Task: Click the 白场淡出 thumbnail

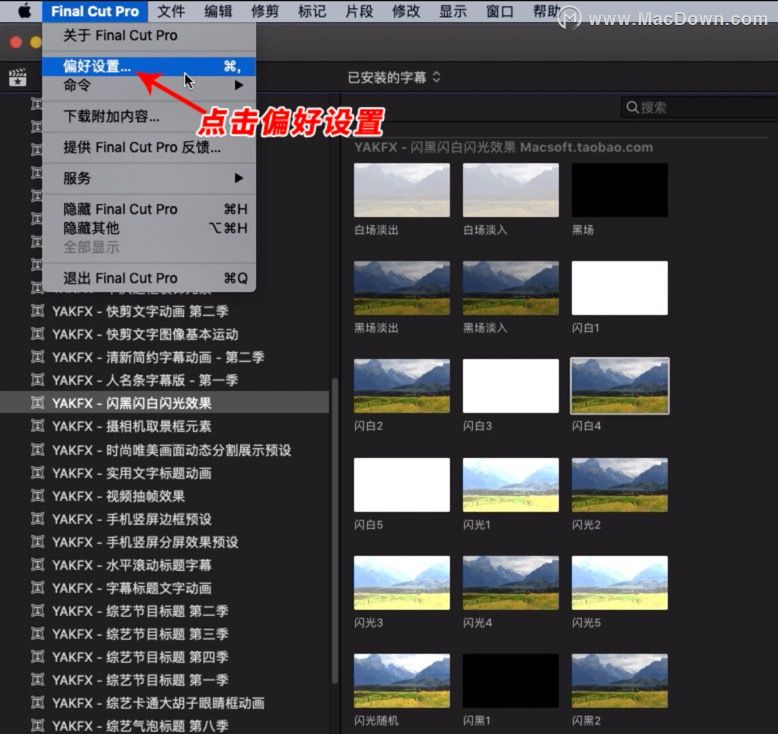Action: coord(402,190)
